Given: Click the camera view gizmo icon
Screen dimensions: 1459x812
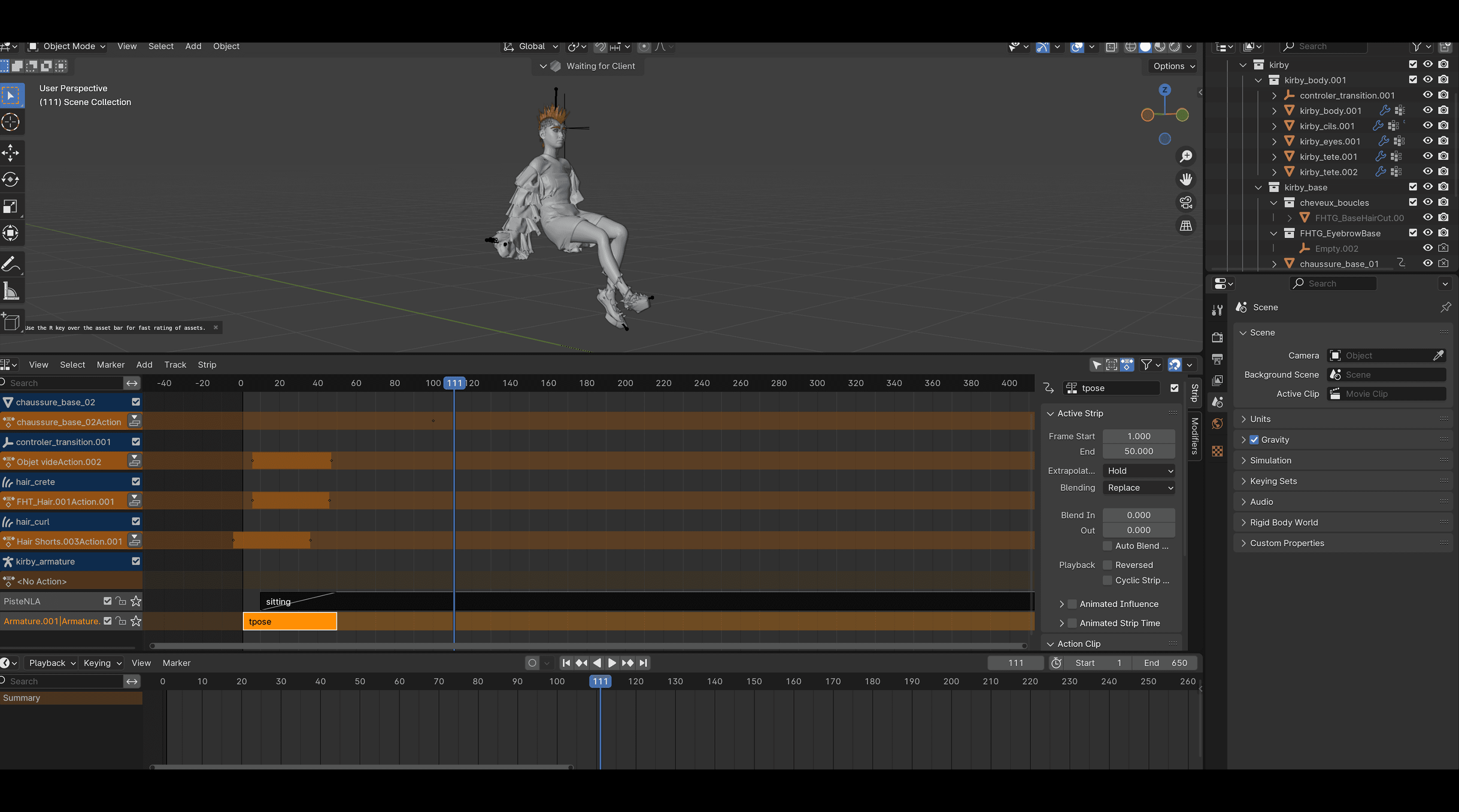Looking at the screenshot, I should click(1186, 202).
